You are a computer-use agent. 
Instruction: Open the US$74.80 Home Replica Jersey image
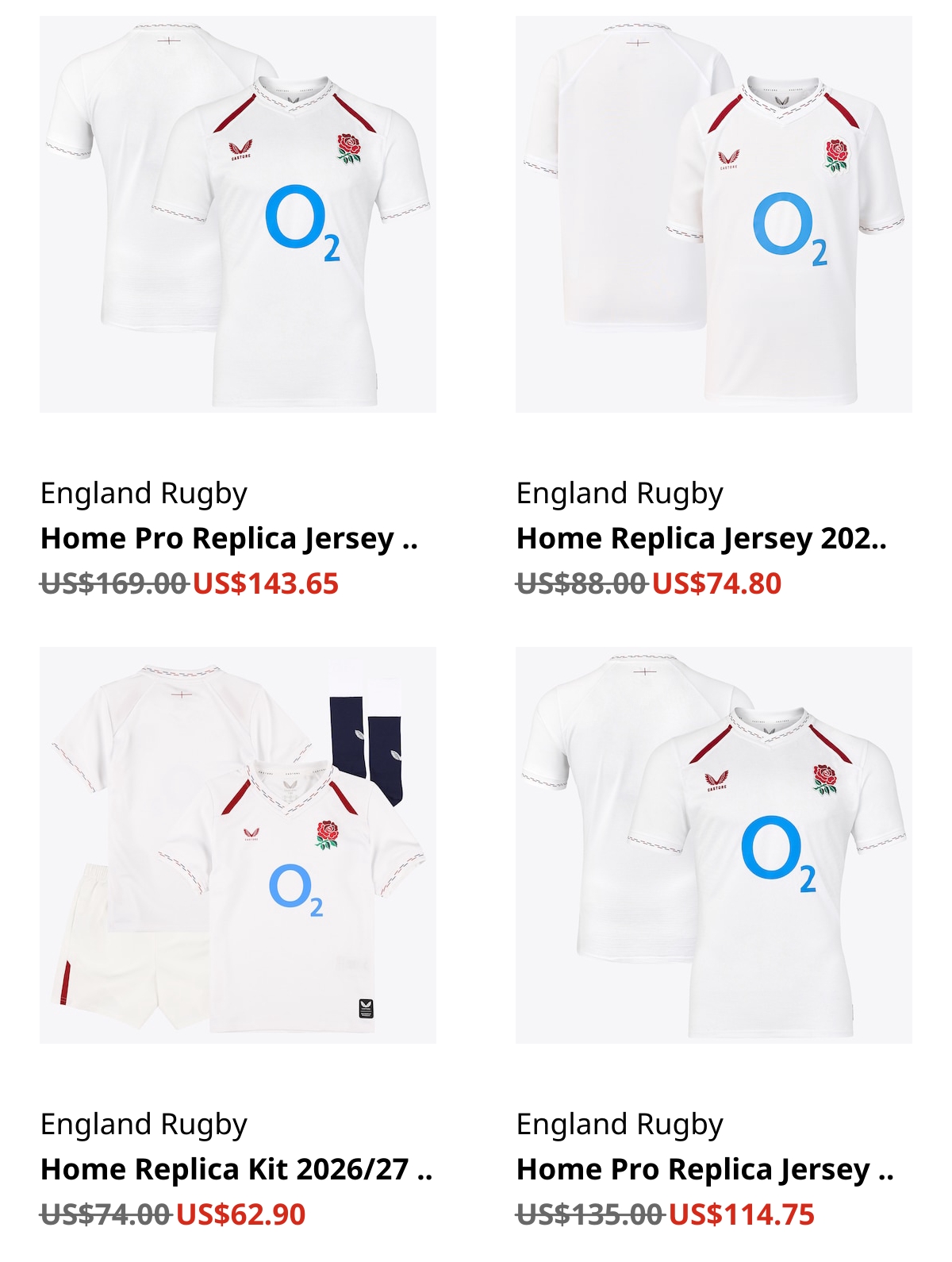714,214
